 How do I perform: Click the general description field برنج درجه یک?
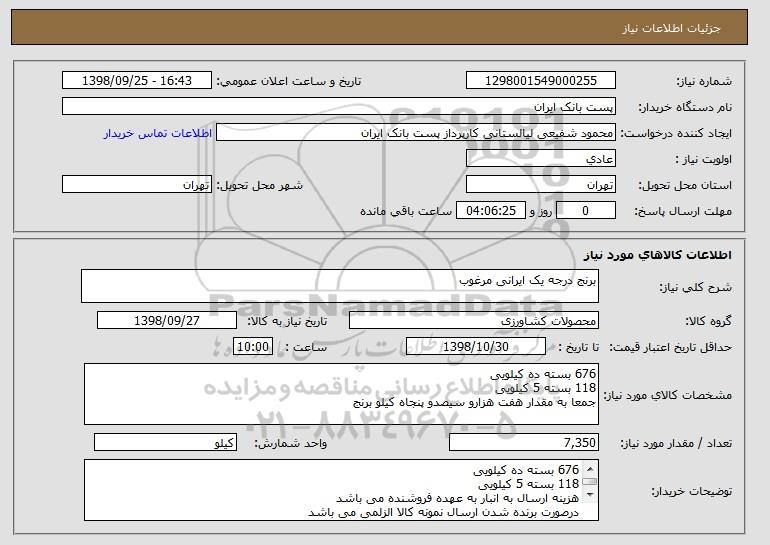[x=340, y=286]
